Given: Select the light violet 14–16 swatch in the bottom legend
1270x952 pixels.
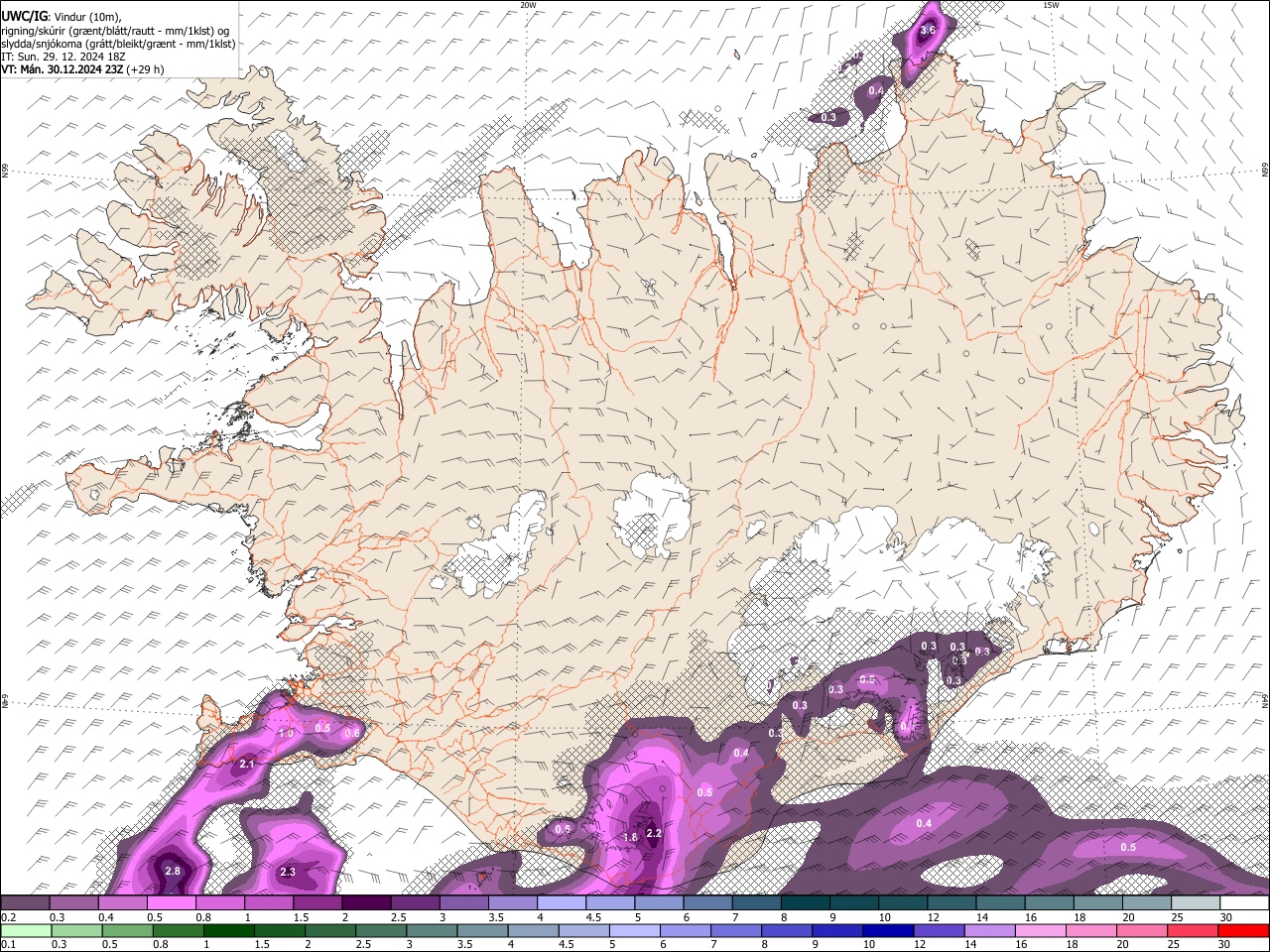Looking at the screenshot, I should tap(988, 930).
